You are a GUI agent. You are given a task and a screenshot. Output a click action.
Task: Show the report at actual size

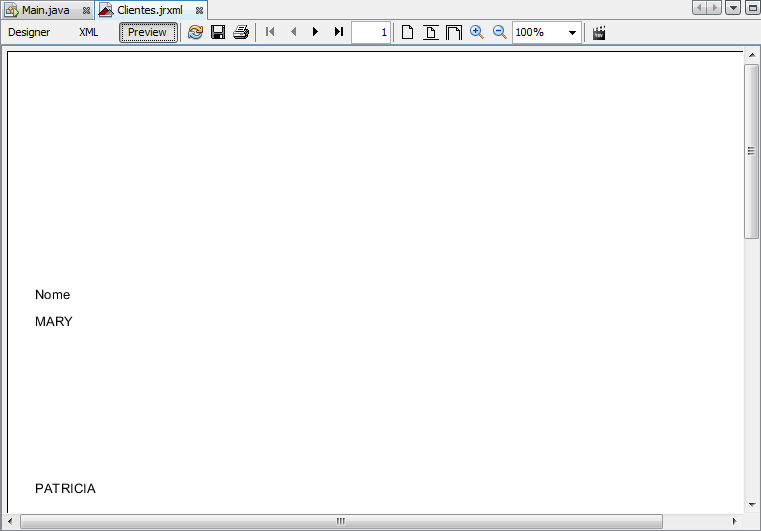[x=407, y=32]
